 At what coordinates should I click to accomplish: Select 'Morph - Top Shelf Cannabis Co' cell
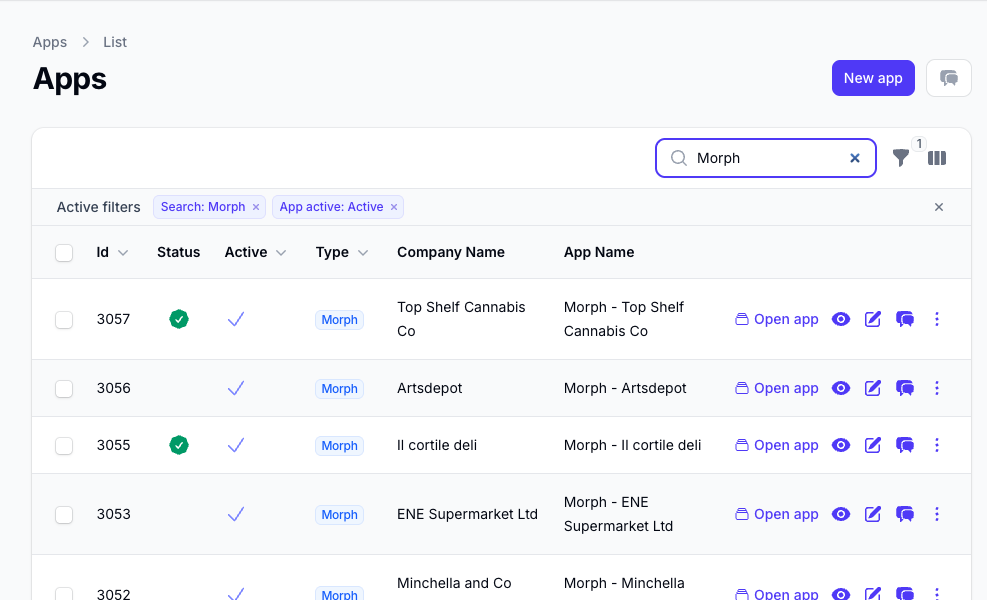coord(624,319)
